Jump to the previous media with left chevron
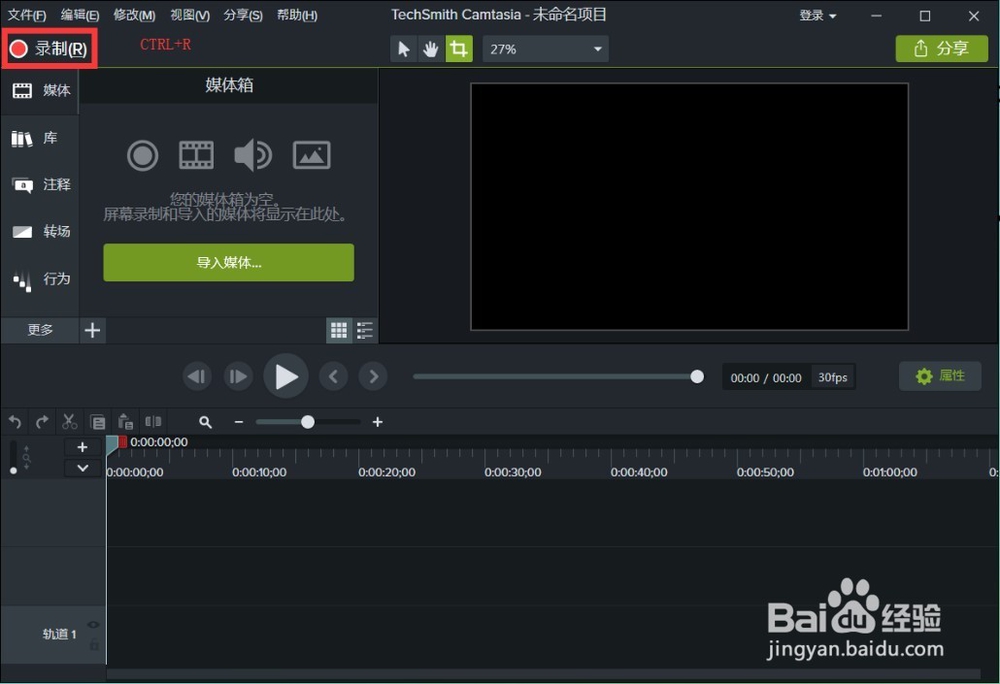The width and height of the screenshot is (1000, 684). (333, 376)
